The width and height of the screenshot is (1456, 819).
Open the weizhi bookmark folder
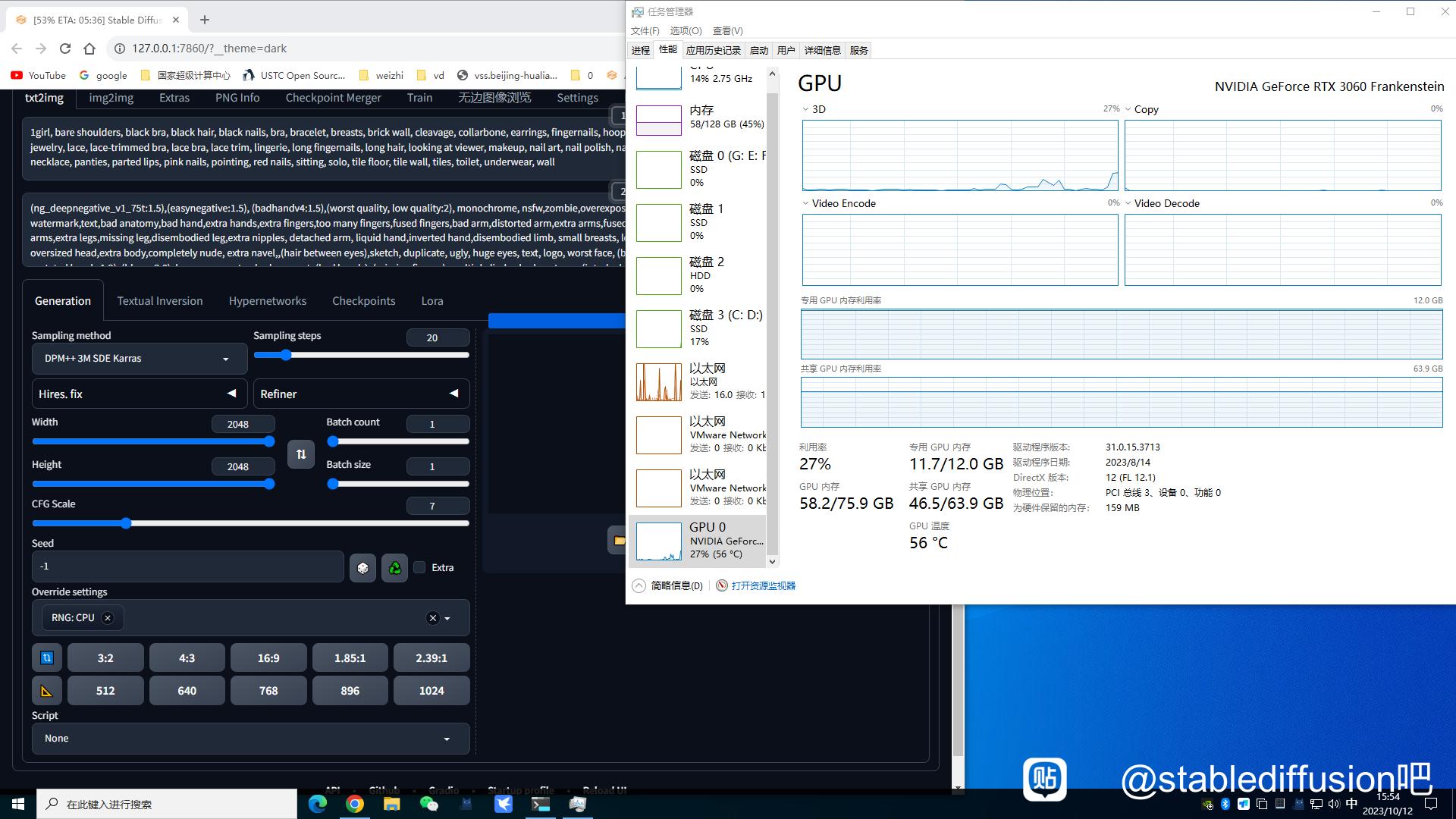point(381,75)
